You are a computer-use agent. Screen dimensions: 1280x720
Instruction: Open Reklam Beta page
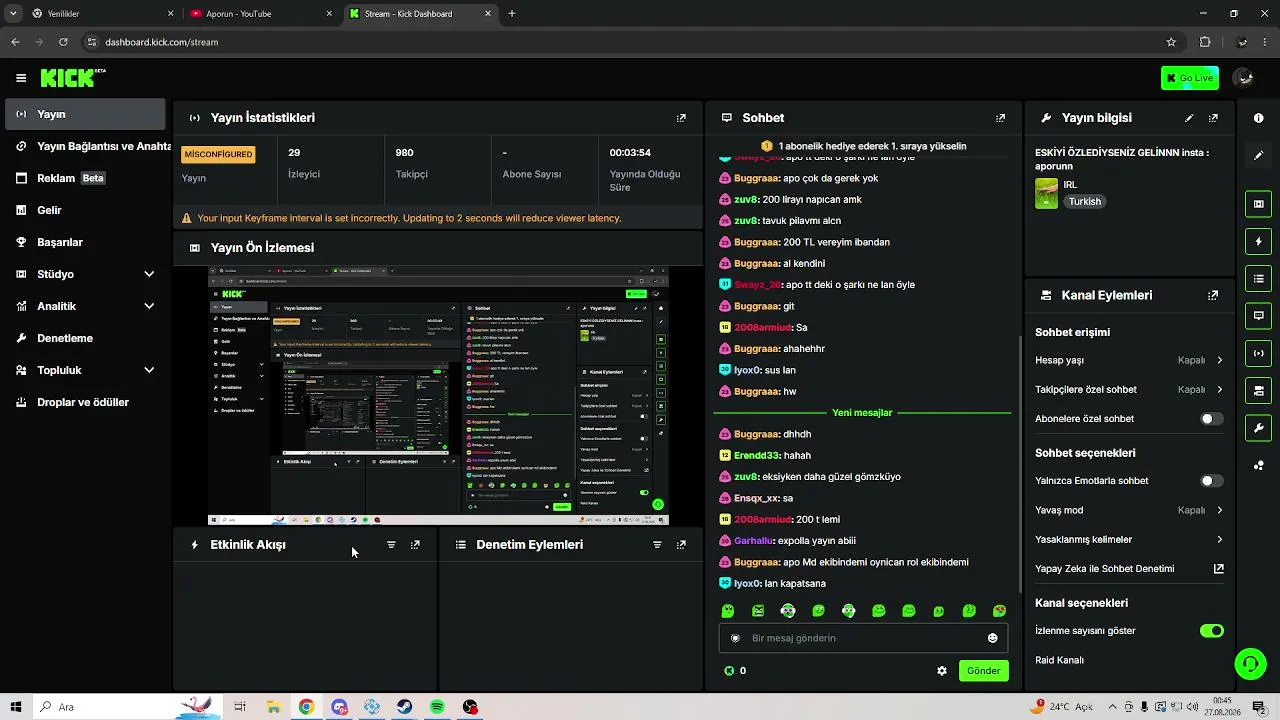(x=85, y=178)
